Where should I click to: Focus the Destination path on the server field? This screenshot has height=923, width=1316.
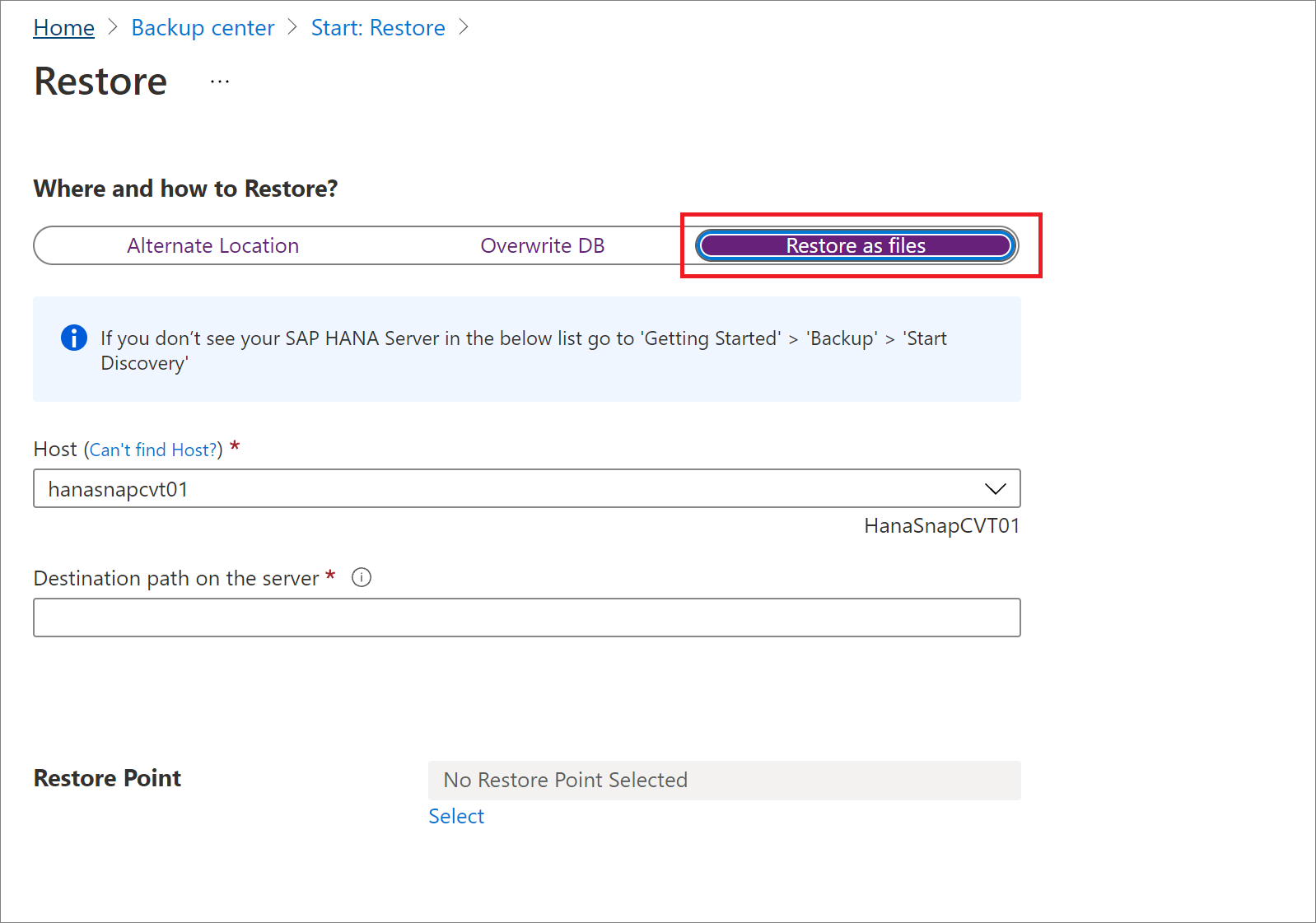click(x=527, y=618)
